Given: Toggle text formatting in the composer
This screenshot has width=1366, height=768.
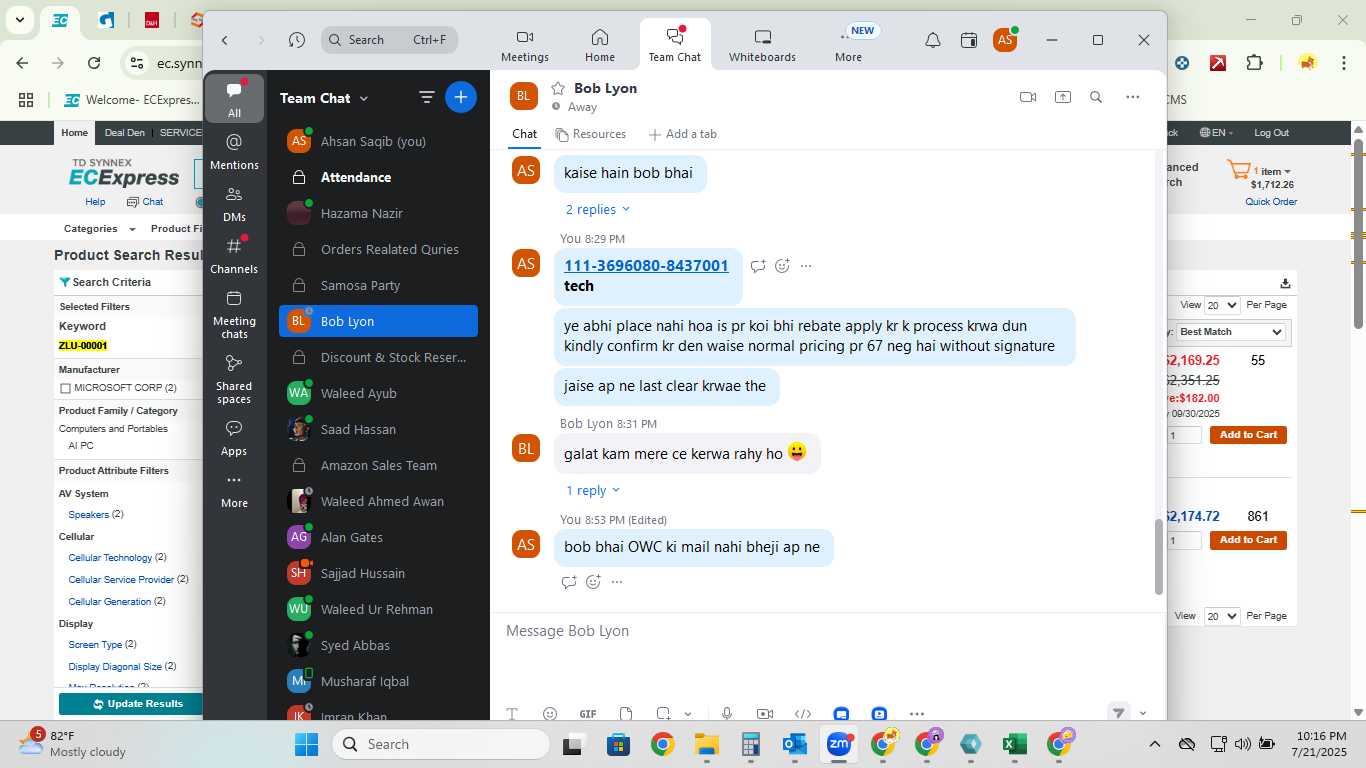Looking at the screenshot, I should [512, 714].
